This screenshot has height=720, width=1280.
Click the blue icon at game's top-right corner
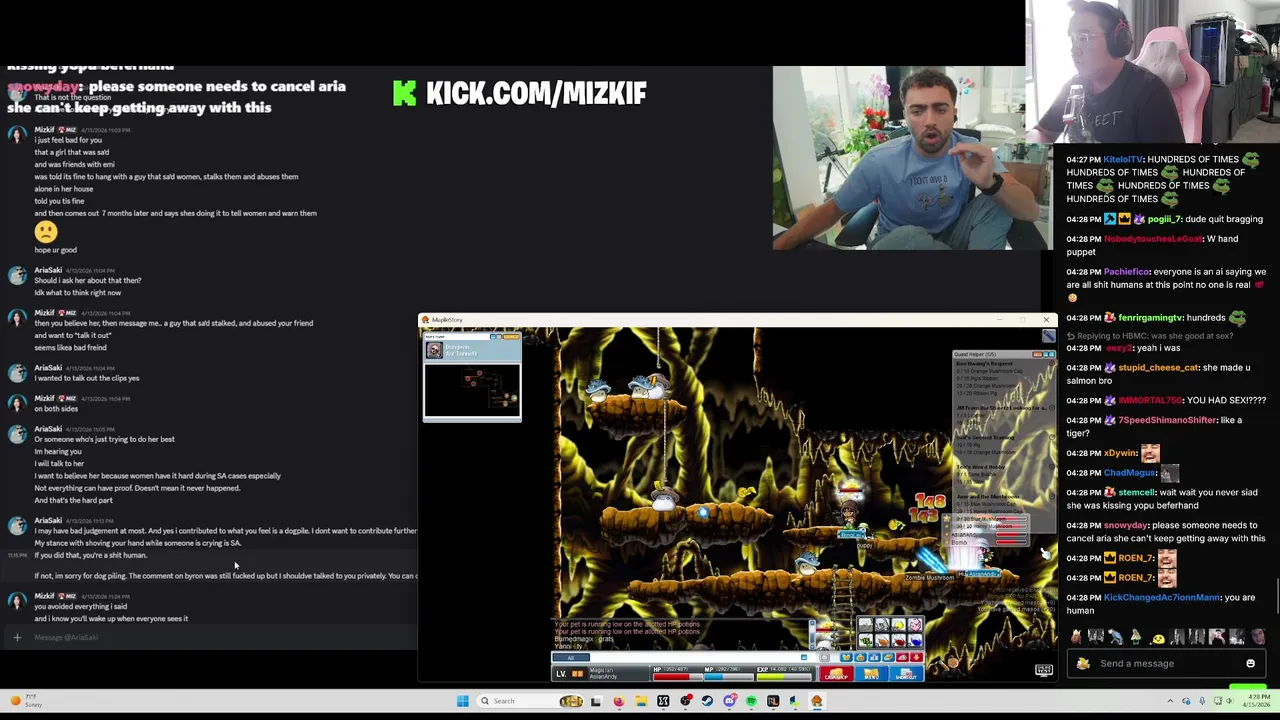(x=1049, y=336)
